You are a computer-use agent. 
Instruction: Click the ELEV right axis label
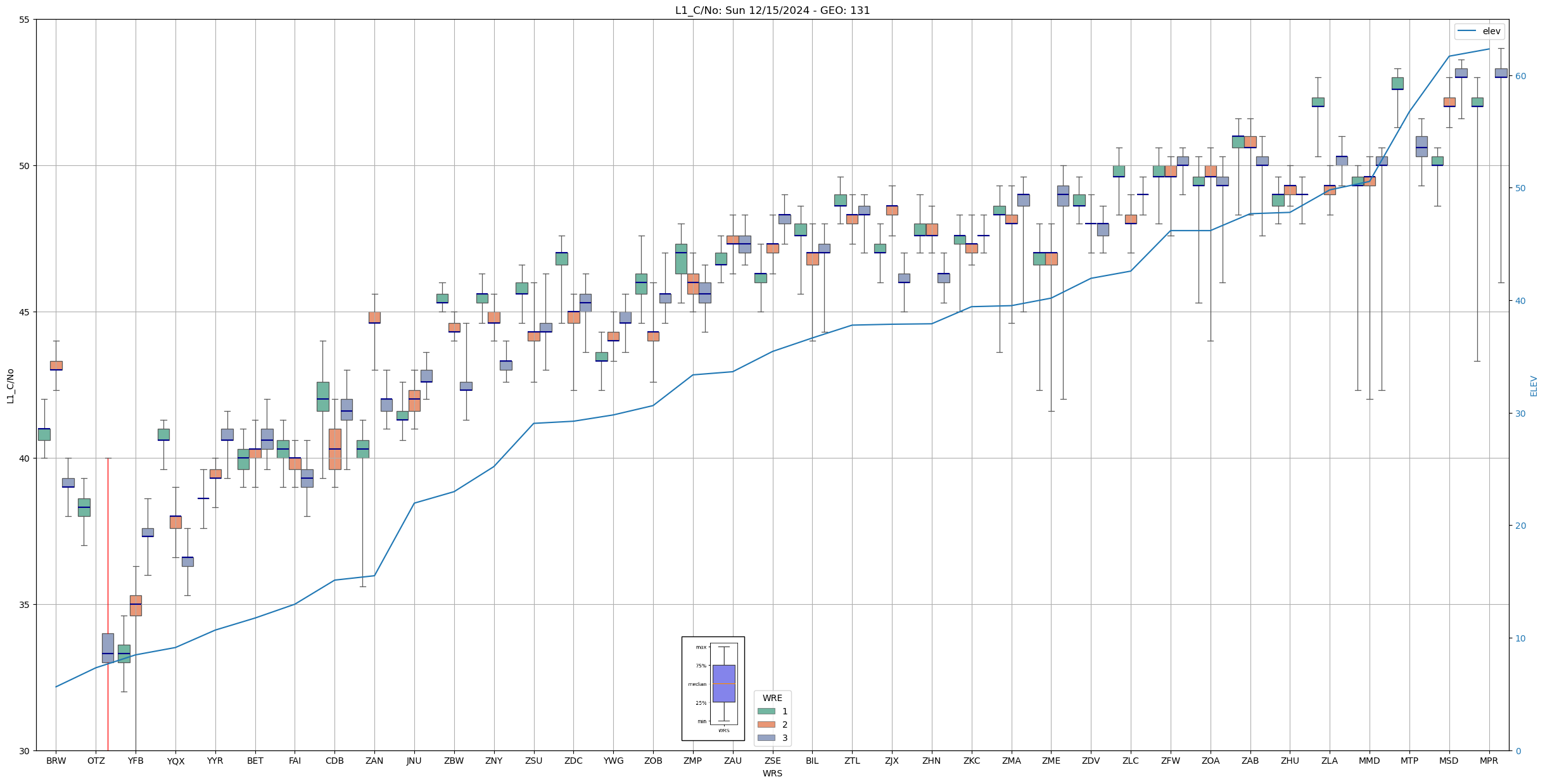click(x=1534, y=386)
